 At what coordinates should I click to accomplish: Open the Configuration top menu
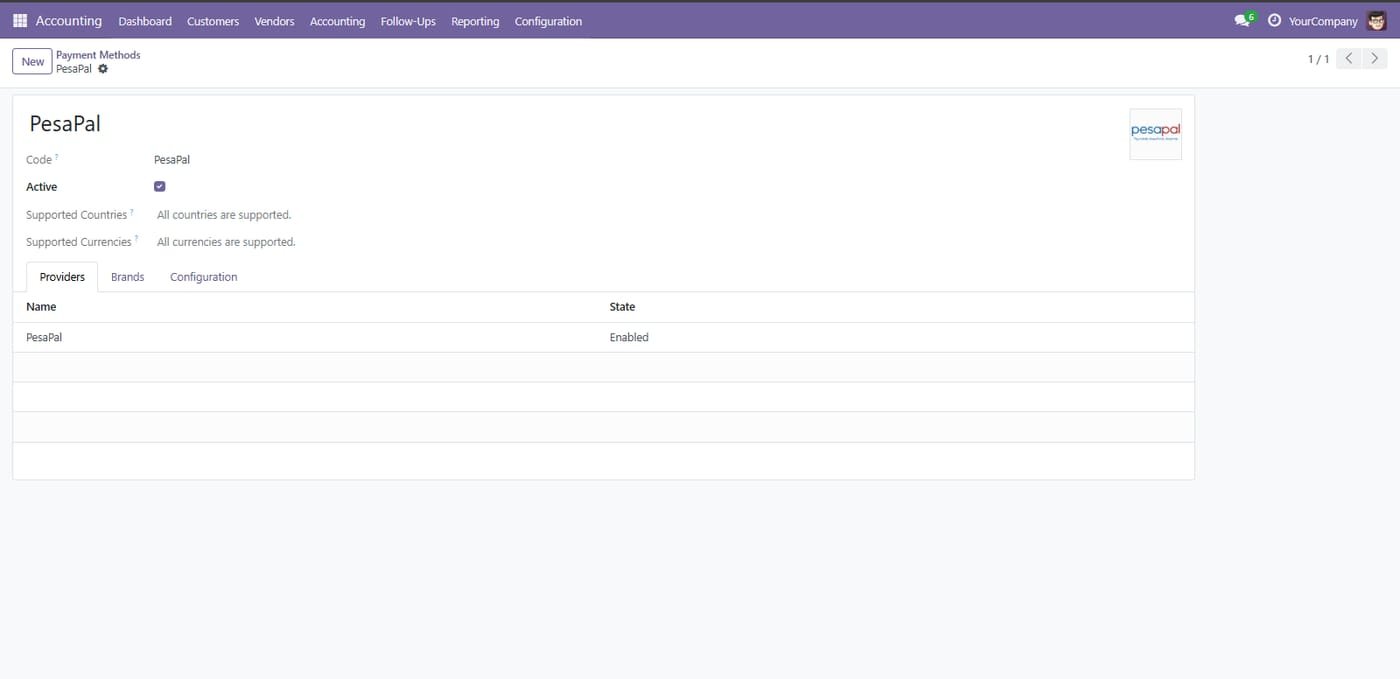pos(548,21)
